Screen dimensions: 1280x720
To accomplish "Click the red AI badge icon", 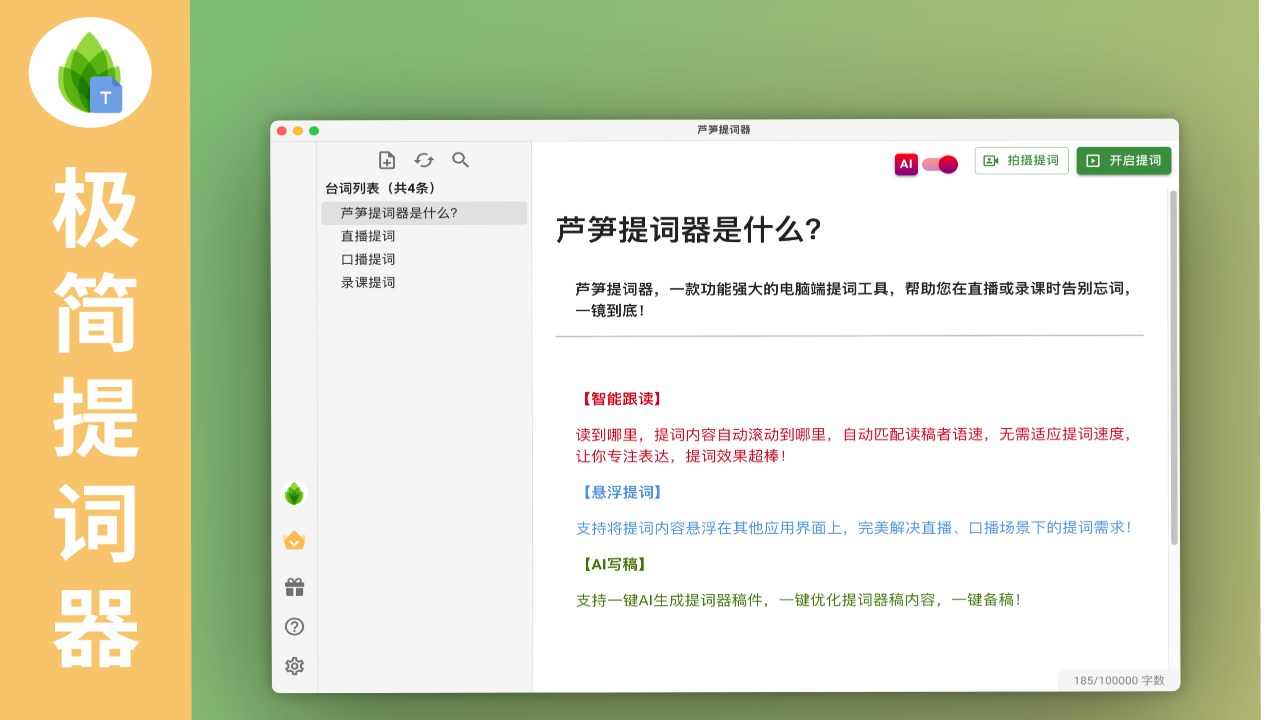I will pyautogui.click(x=906, y=164).
